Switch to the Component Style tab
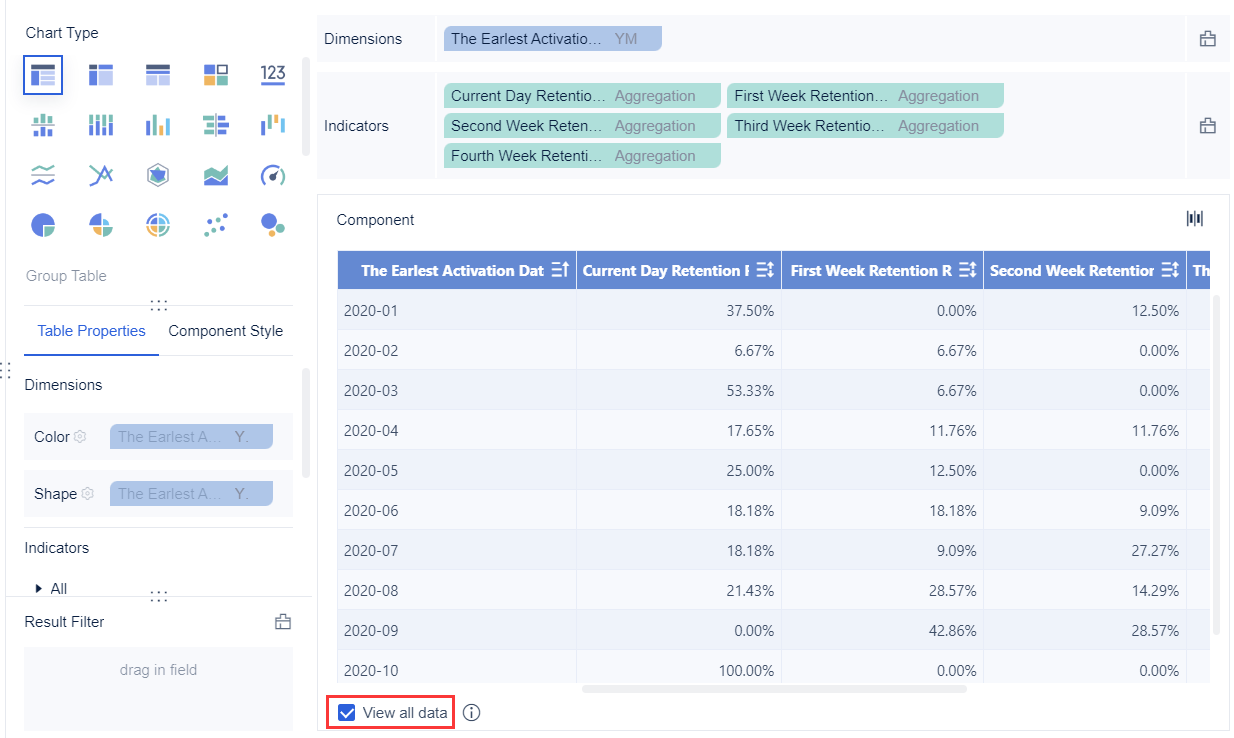 click(225, 331)
